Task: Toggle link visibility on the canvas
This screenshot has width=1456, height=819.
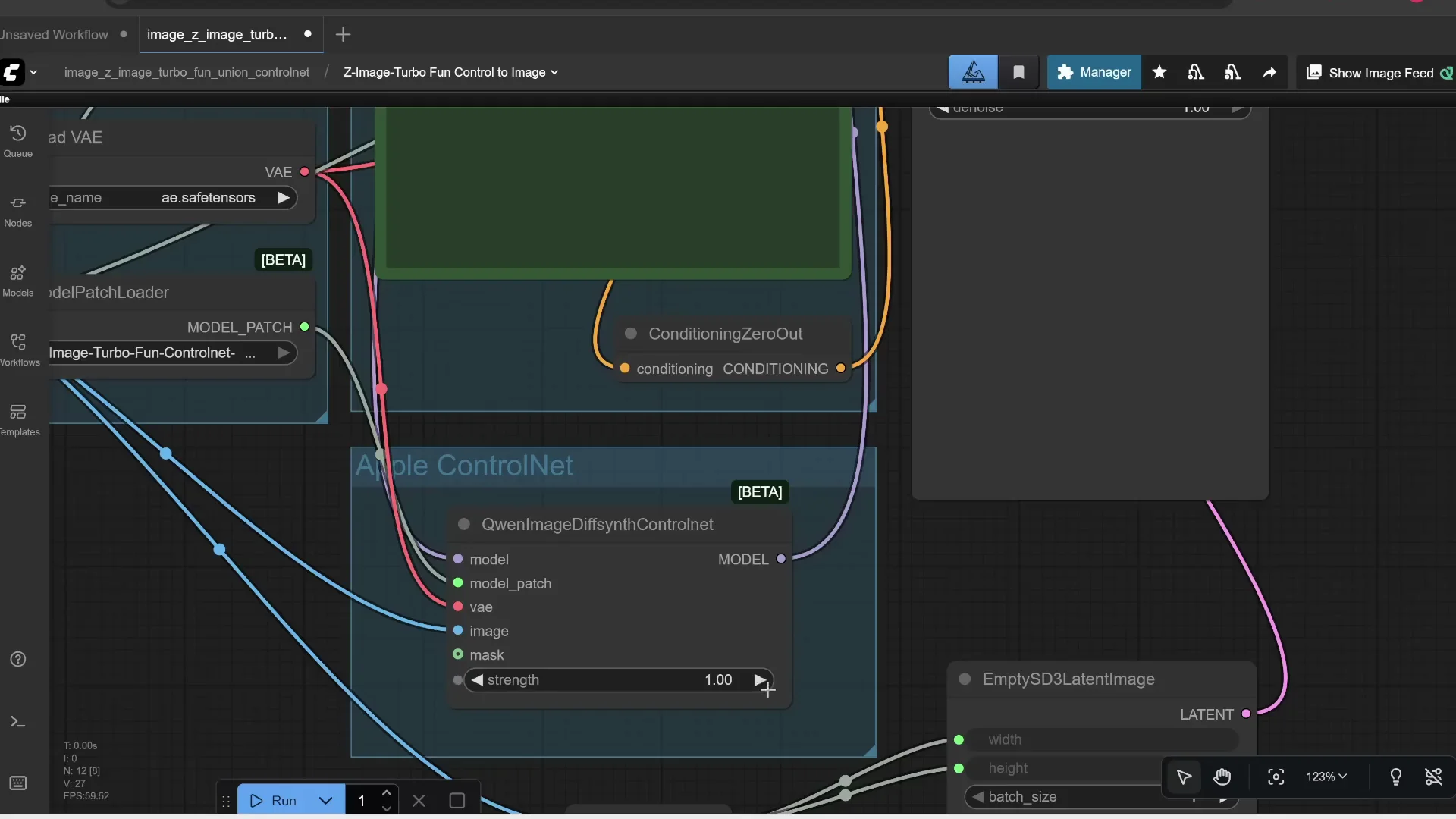Action: (1435, 777)
